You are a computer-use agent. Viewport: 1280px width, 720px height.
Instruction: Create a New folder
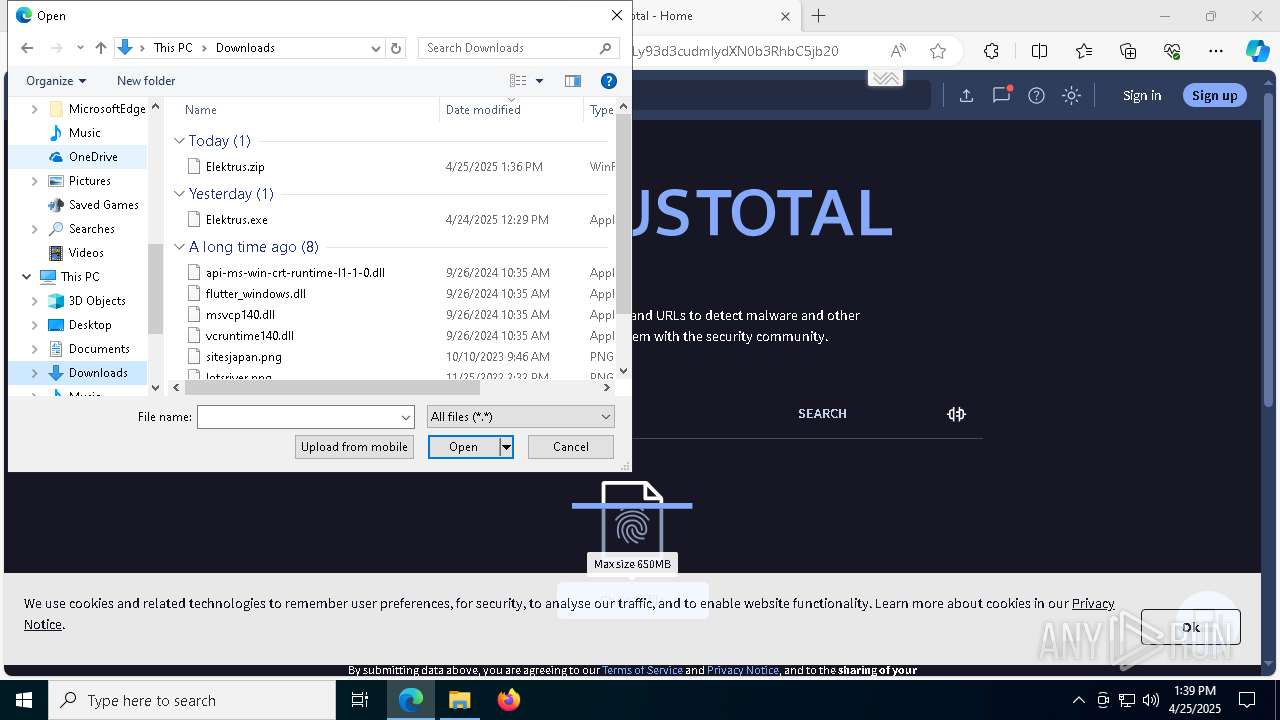click(x=146, y=81)
